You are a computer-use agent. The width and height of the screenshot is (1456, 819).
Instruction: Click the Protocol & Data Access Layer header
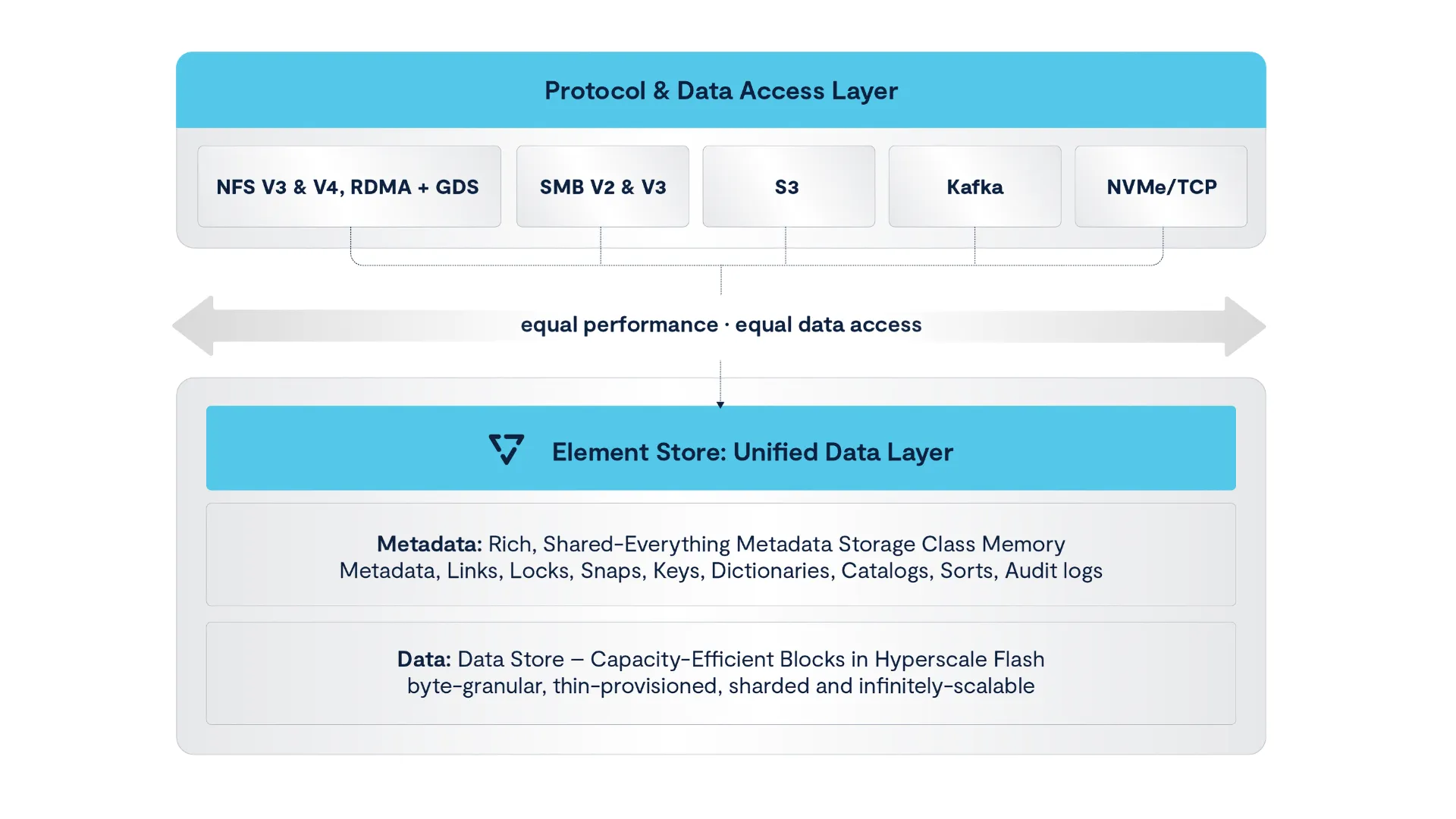pyautogui.click(x=721, y=90)
